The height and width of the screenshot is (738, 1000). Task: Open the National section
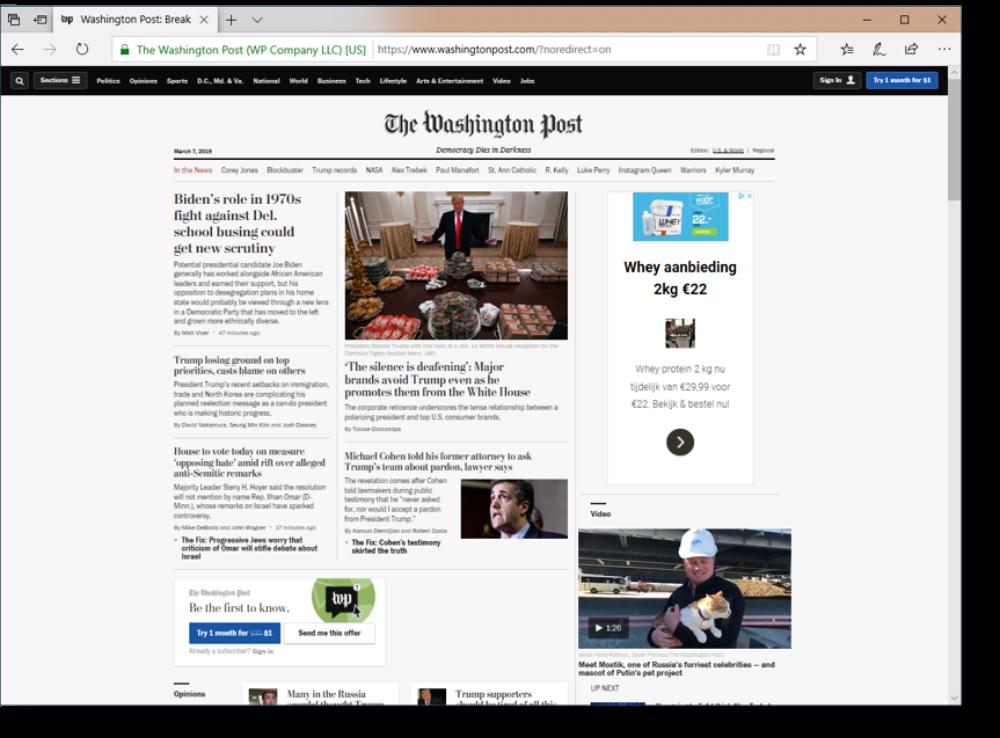pos(266,81)
